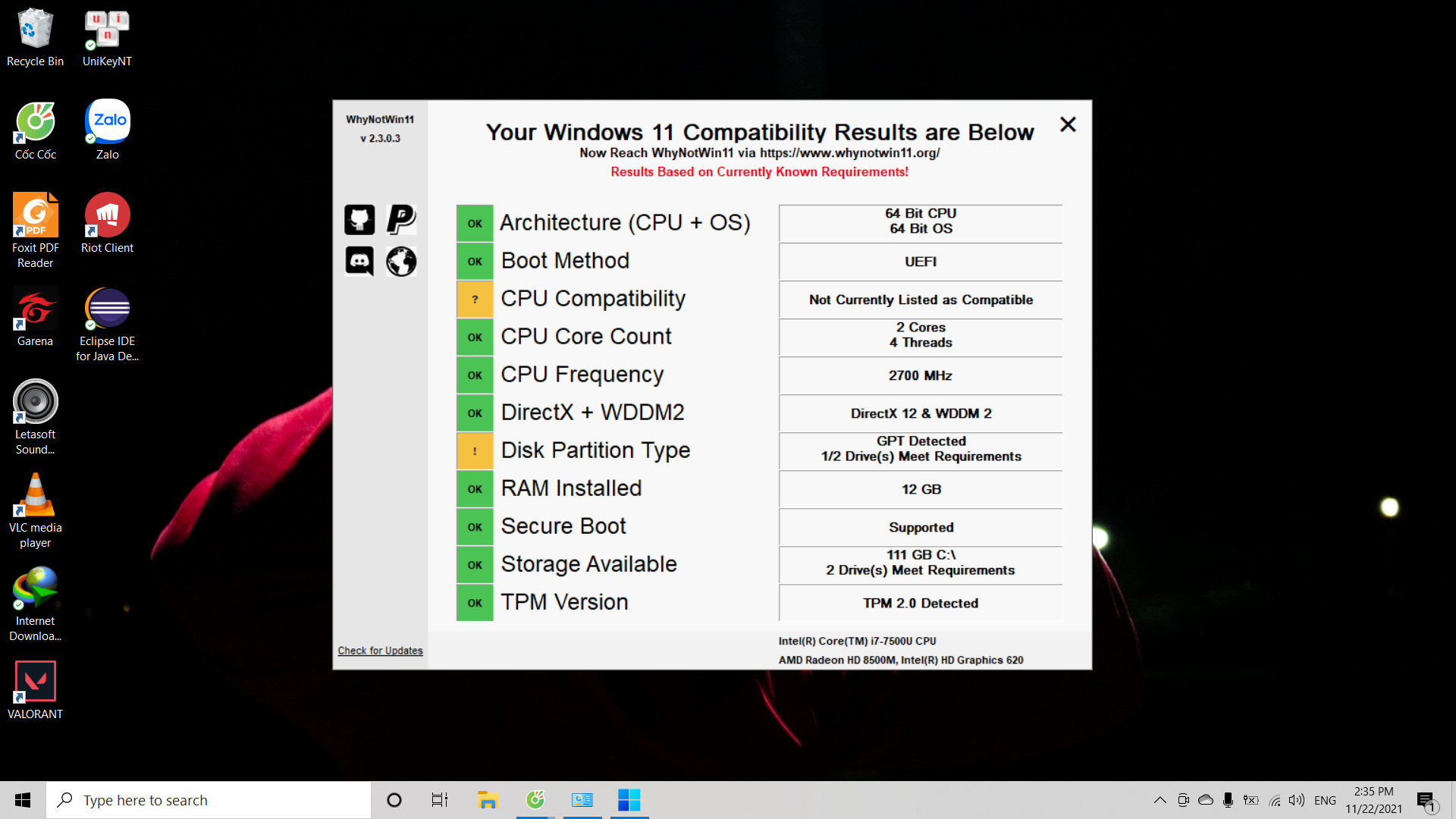Open the Wi-Fi network tray icon
This screenshot has height=819, width=1456.
[1275, 800]
